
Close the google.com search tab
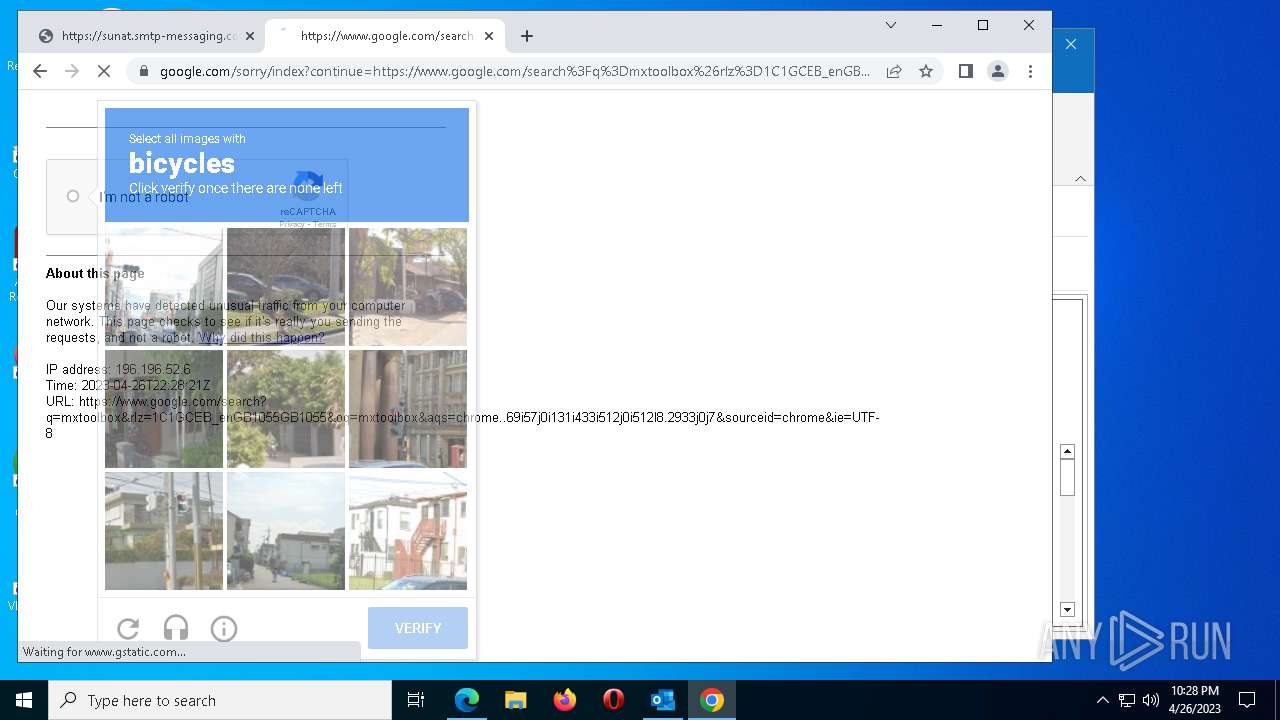point(489,36)
